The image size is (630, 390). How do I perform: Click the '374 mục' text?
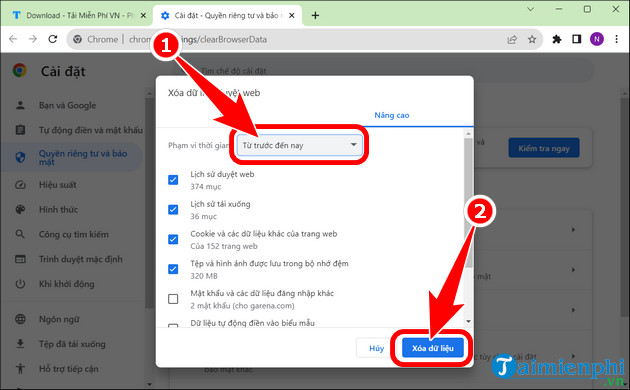click(206, 186)
